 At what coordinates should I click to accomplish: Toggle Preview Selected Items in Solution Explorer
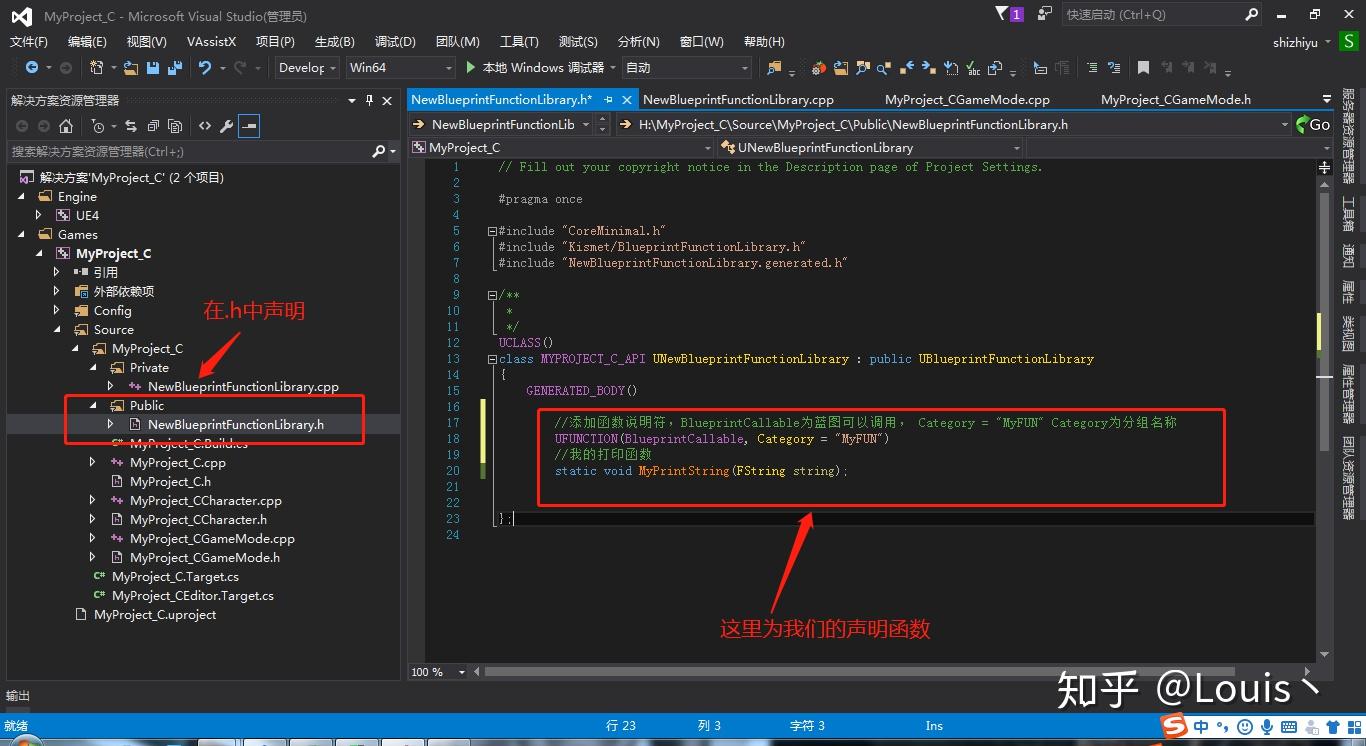pos(250,125)
